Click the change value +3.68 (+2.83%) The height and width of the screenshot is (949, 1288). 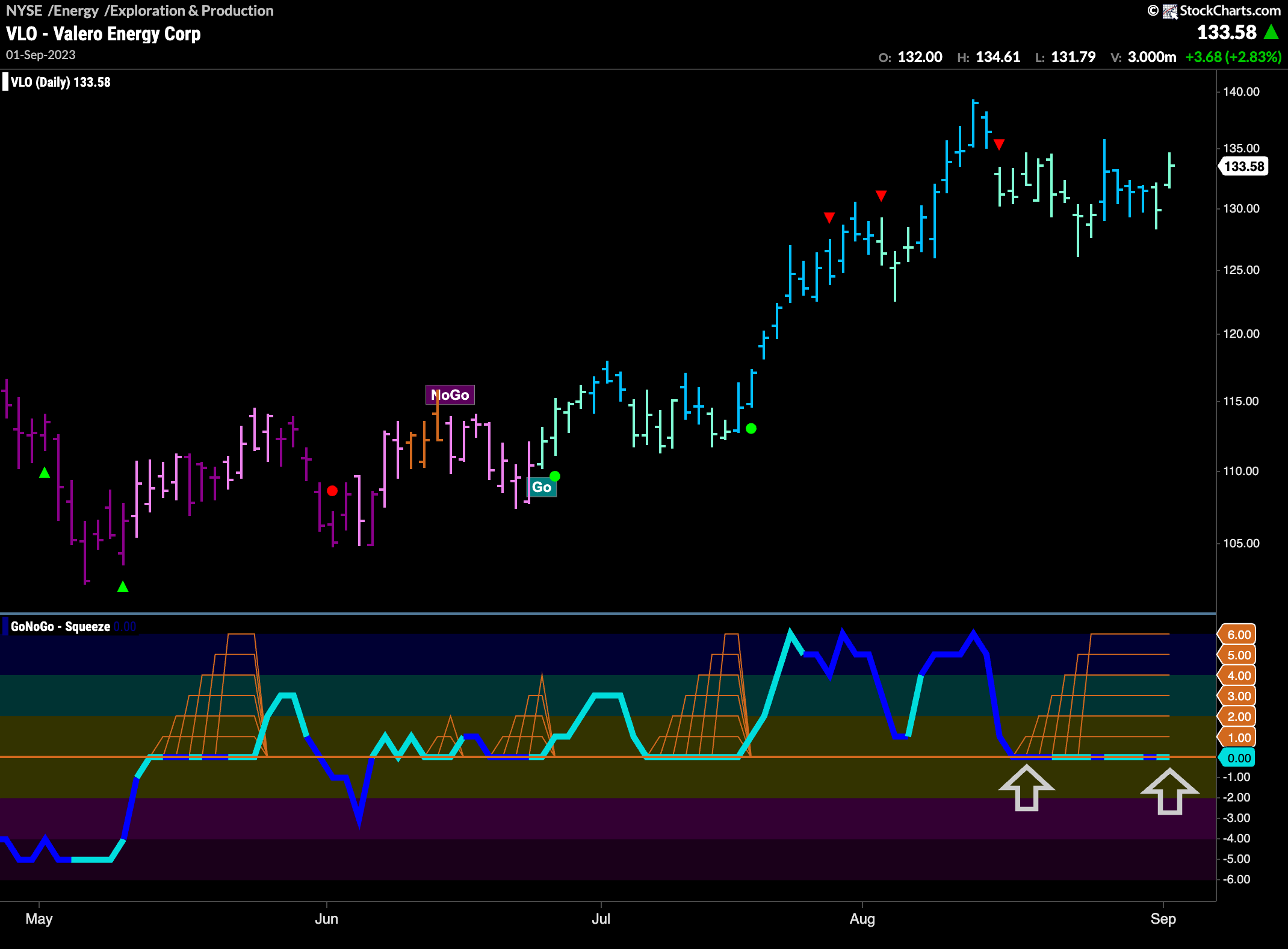[x=1233, y=57]
